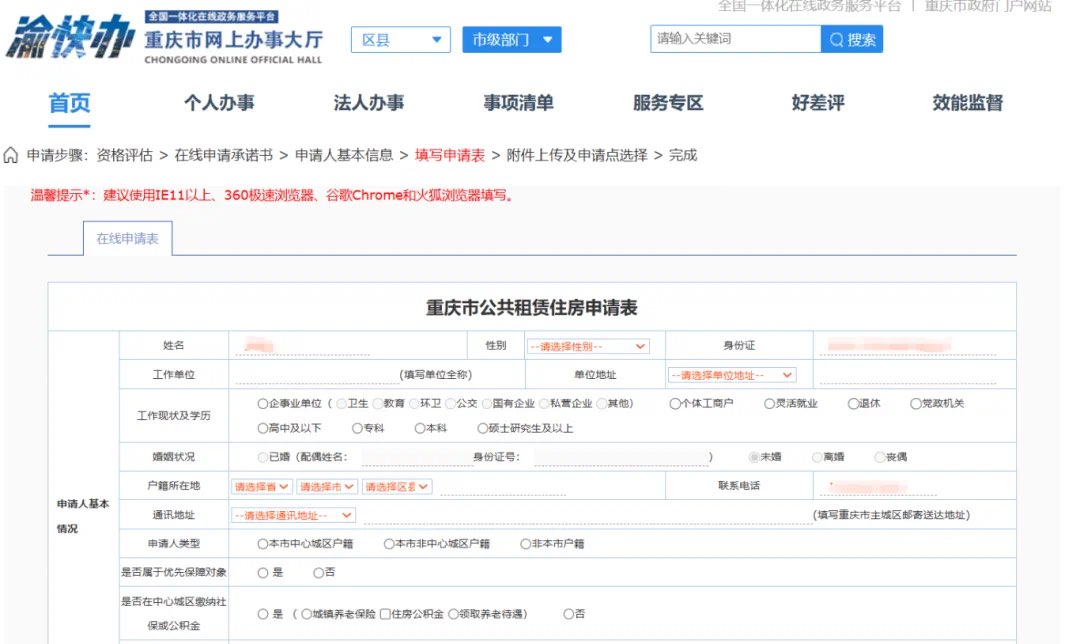
Task: Open the 请选择省 province dropdown
Action: [262, 487]
